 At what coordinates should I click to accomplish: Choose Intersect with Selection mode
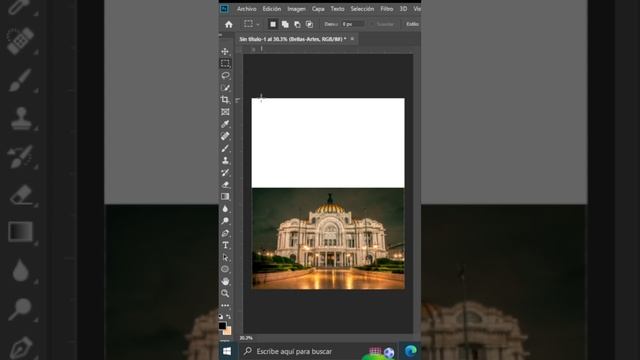pyautogui.click(x=309, y=24)
